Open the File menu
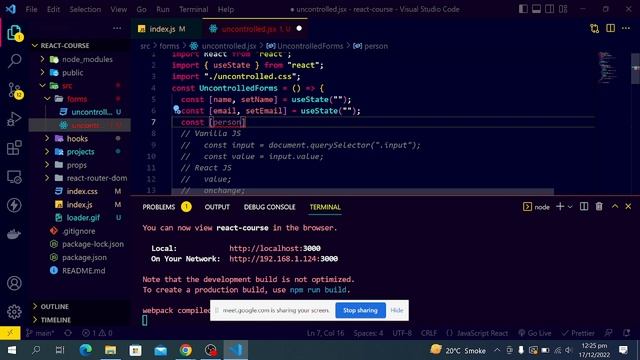 tap(31, 9)
